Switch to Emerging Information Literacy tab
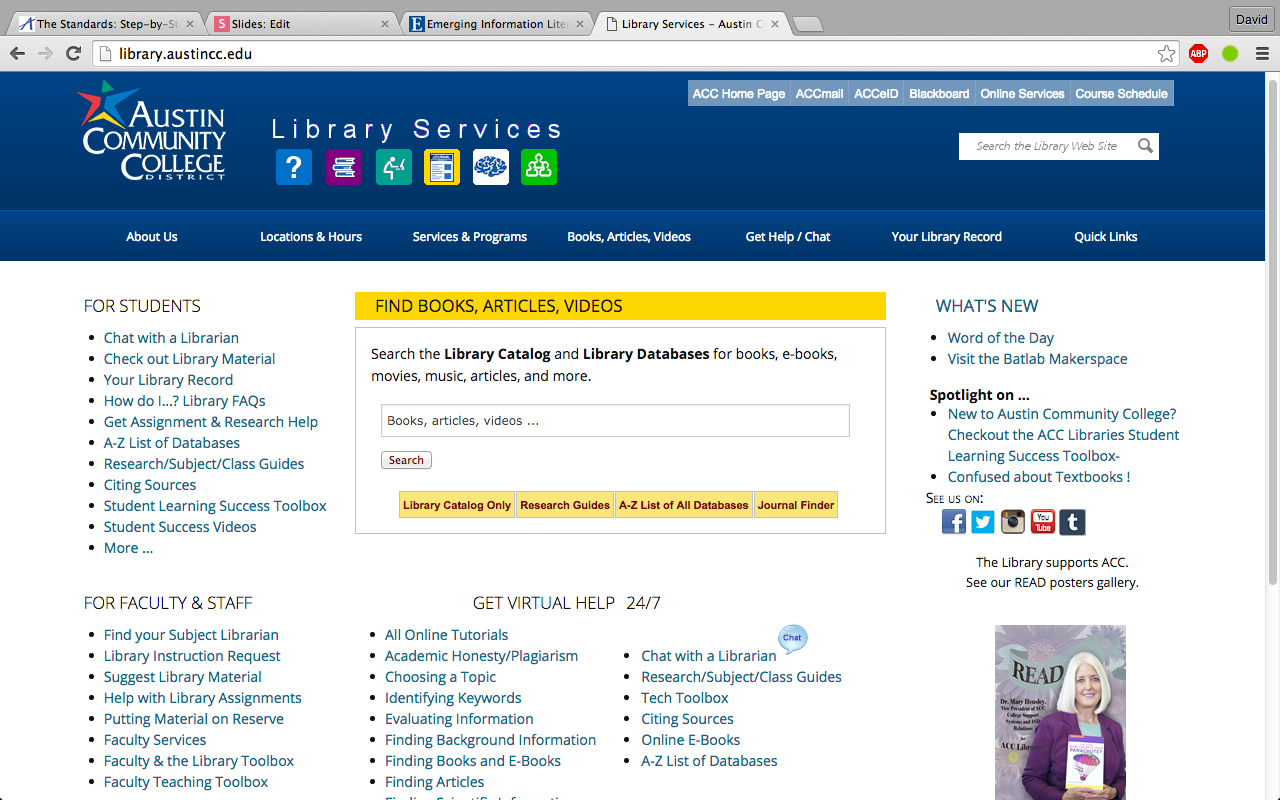This screenshot has height=800, width=1280. coord(496,24)
